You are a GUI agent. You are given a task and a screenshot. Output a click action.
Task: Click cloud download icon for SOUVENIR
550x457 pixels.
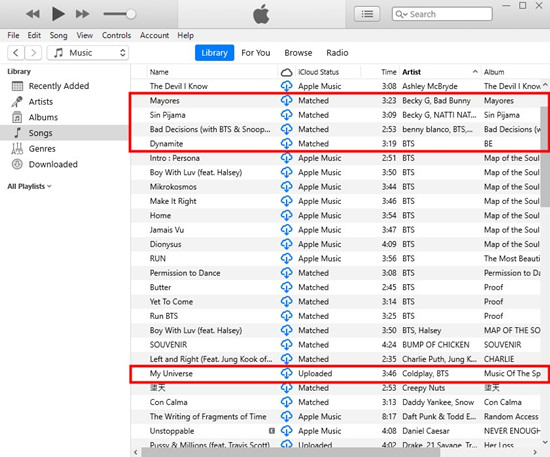click(x=287, y=345)
